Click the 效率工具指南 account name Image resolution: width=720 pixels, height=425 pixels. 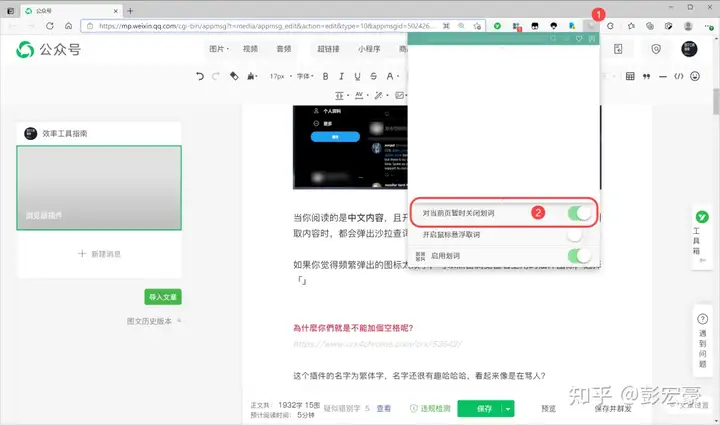point(65,134)
